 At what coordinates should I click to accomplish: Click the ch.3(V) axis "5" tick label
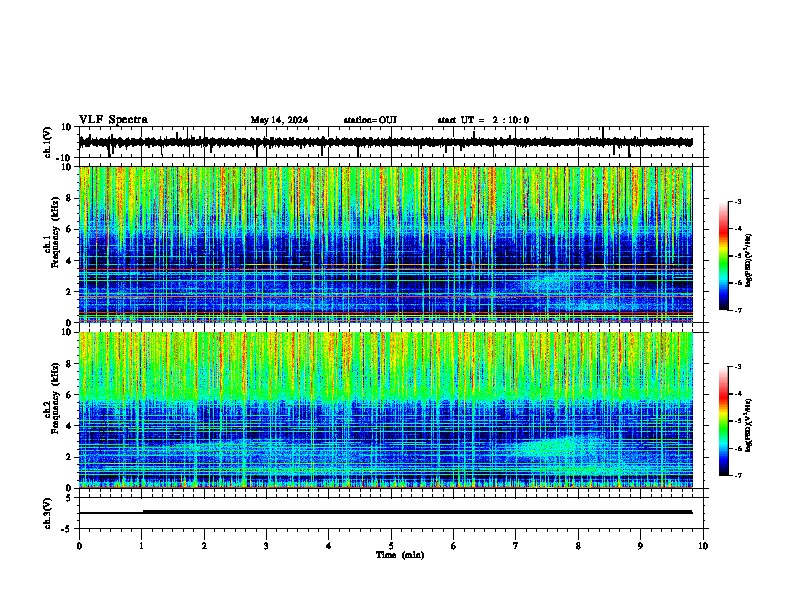[x=70, y=498]
